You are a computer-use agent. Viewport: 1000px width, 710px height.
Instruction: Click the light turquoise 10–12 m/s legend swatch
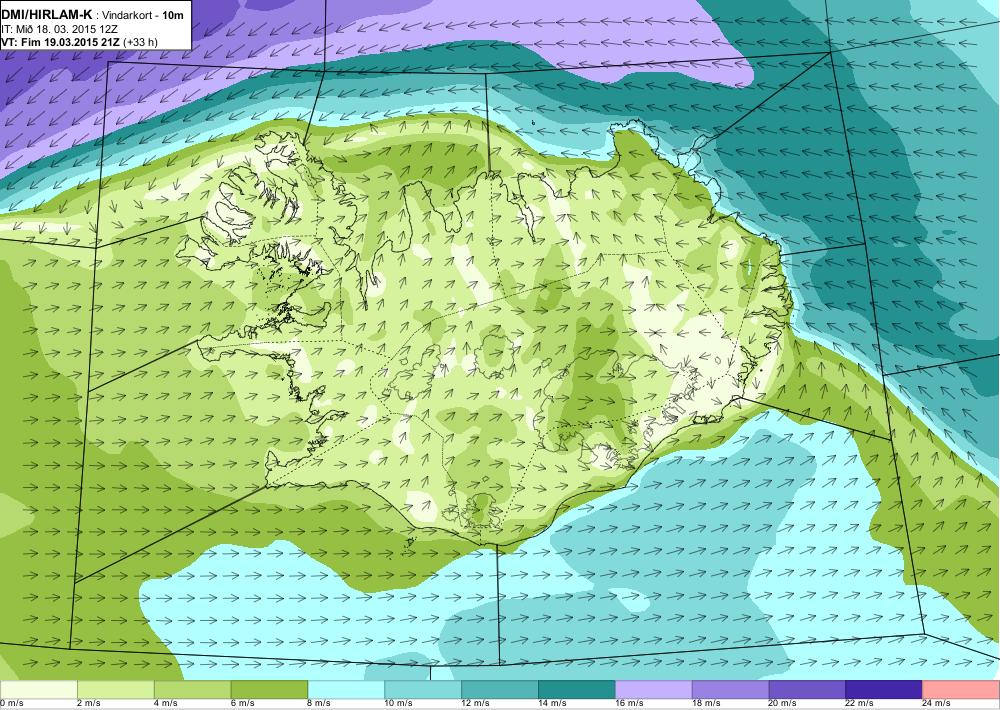click(x=423, y=690)
